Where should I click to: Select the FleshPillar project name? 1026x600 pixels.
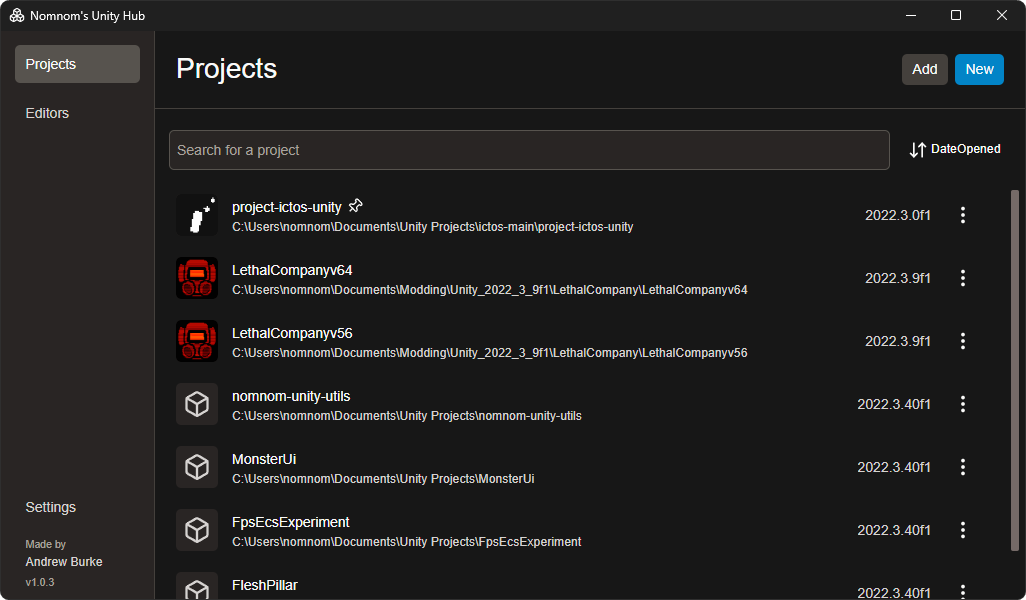coord(264,585)
